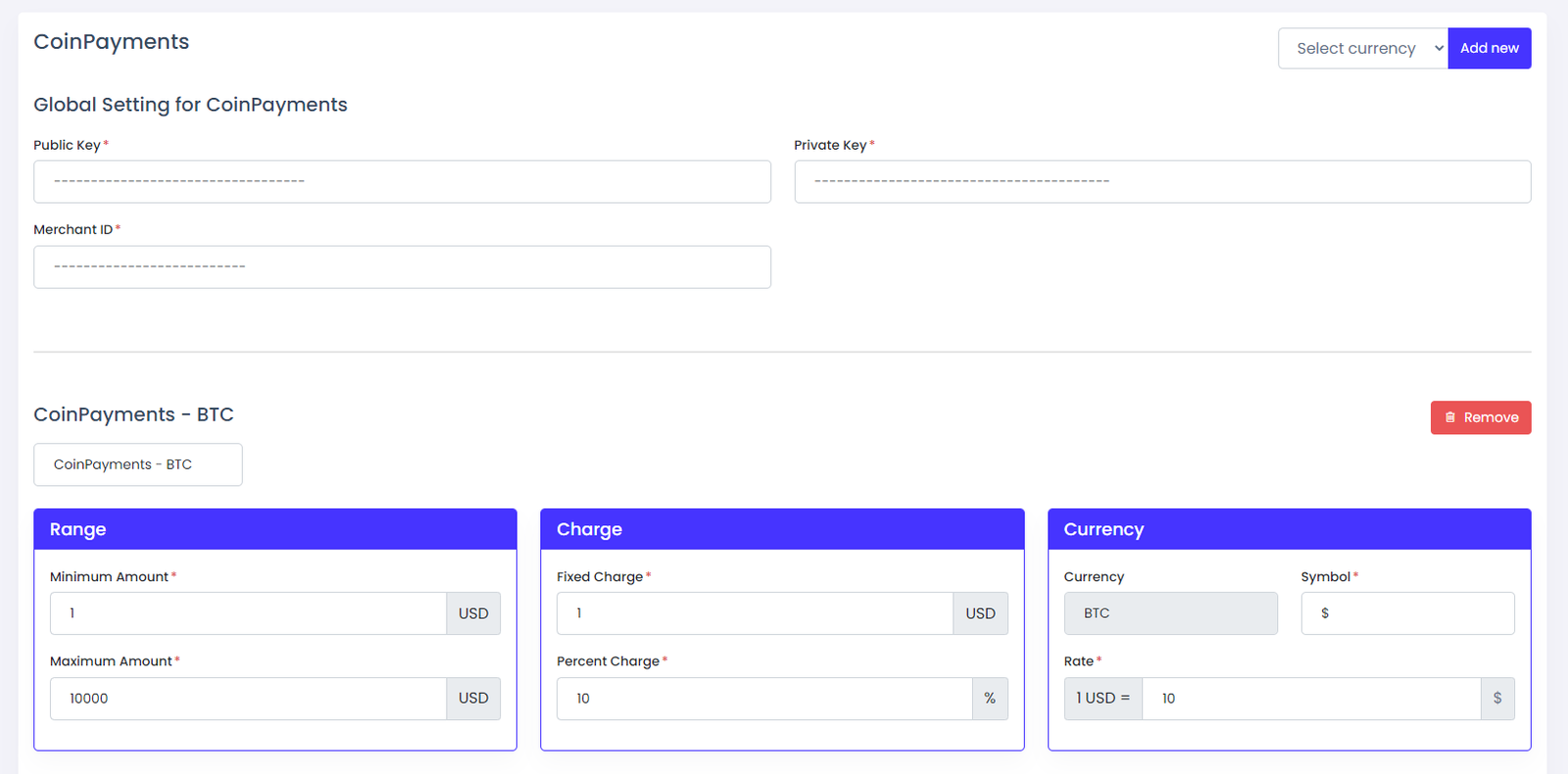Click the Add new button
The width and height of the screenshot is (1568, 774).
(x=1489, y=48)
